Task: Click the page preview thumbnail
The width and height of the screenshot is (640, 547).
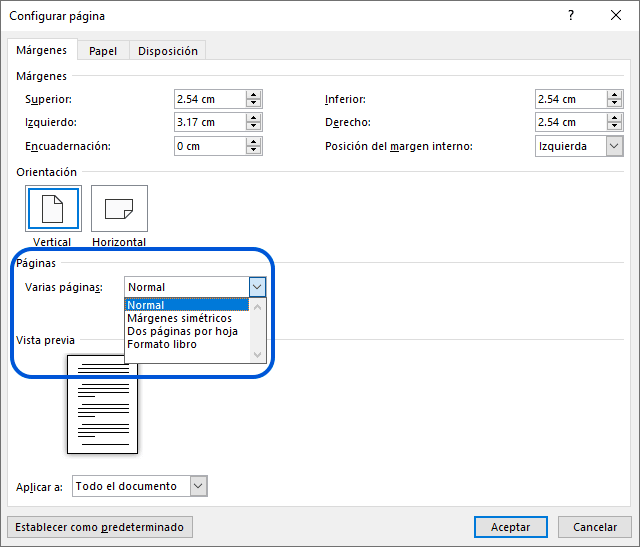Action: 102,404
